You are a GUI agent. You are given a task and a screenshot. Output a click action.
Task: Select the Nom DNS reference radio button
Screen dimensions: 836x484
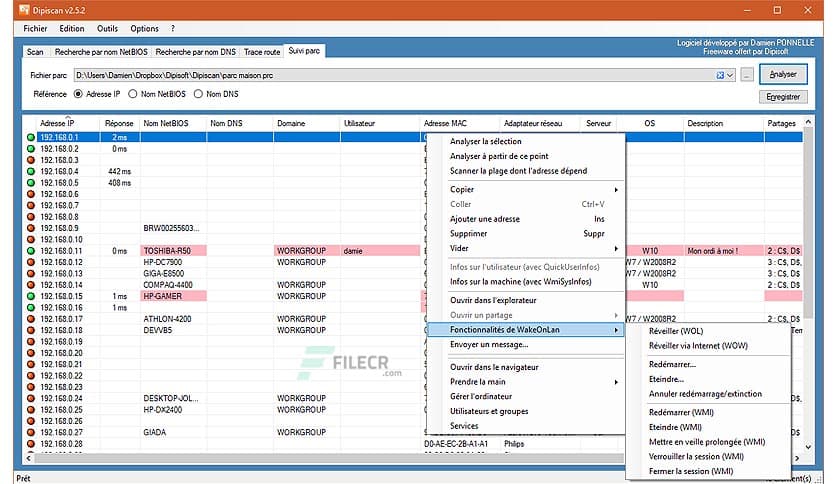198,94
